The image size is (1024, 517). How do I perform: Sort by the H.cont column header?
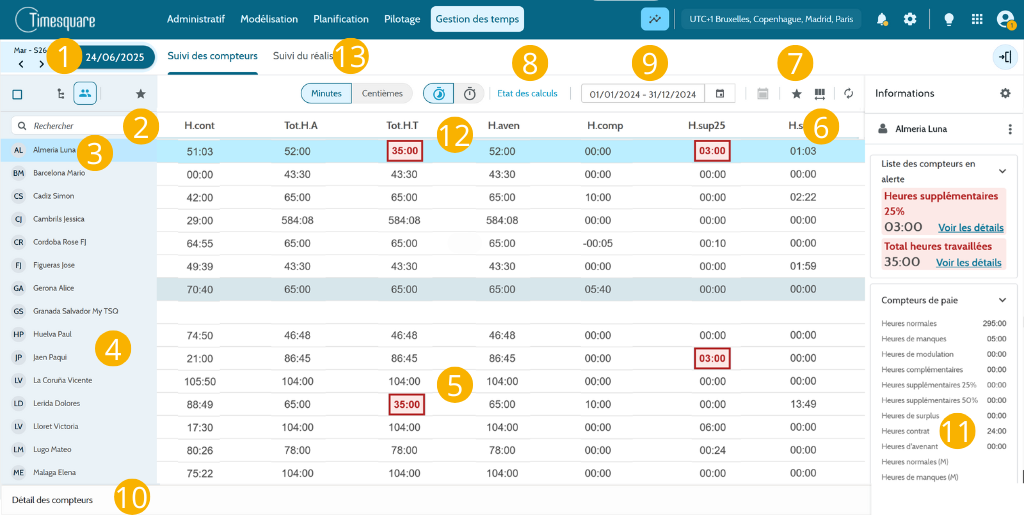click(199, 126)
